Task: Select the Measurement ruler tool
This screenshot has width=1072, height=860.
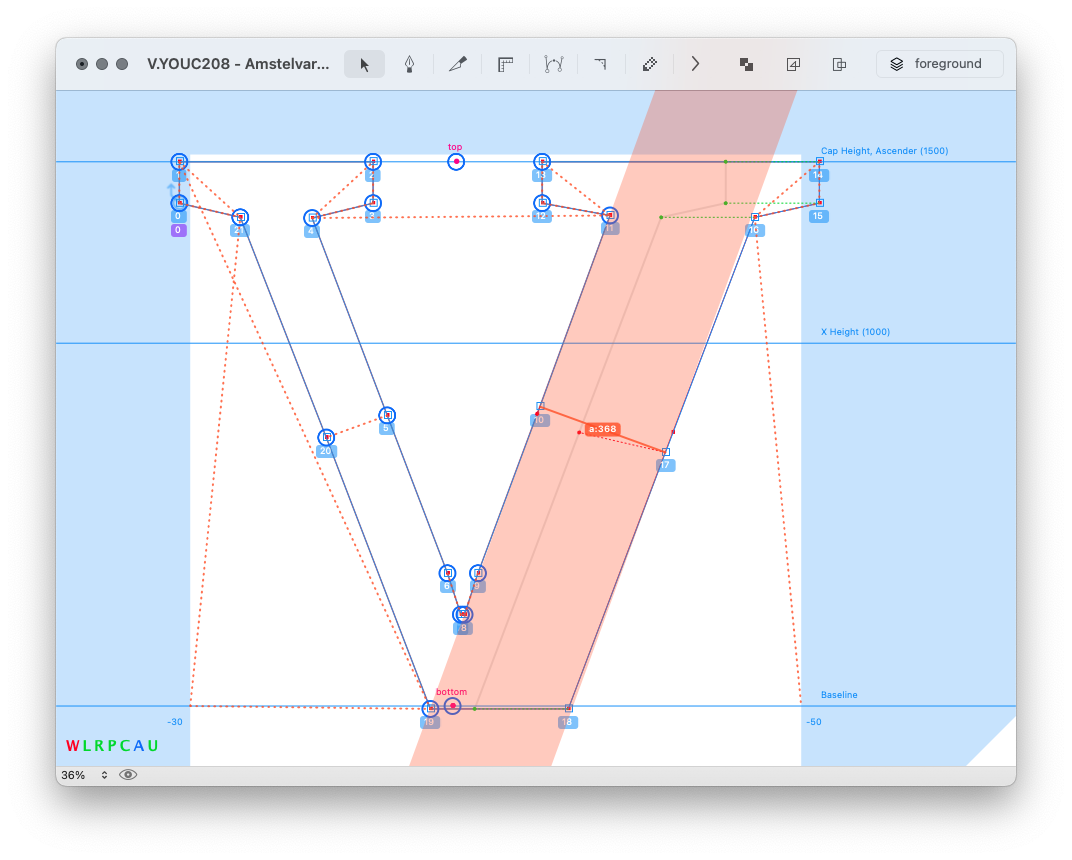Action: 505,64
